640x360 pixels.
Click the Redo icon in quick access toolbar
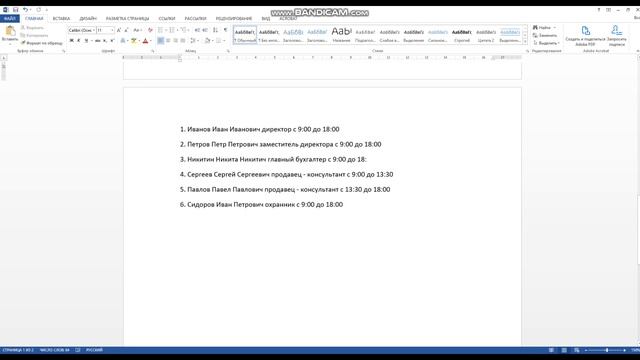tap(38, 10)
